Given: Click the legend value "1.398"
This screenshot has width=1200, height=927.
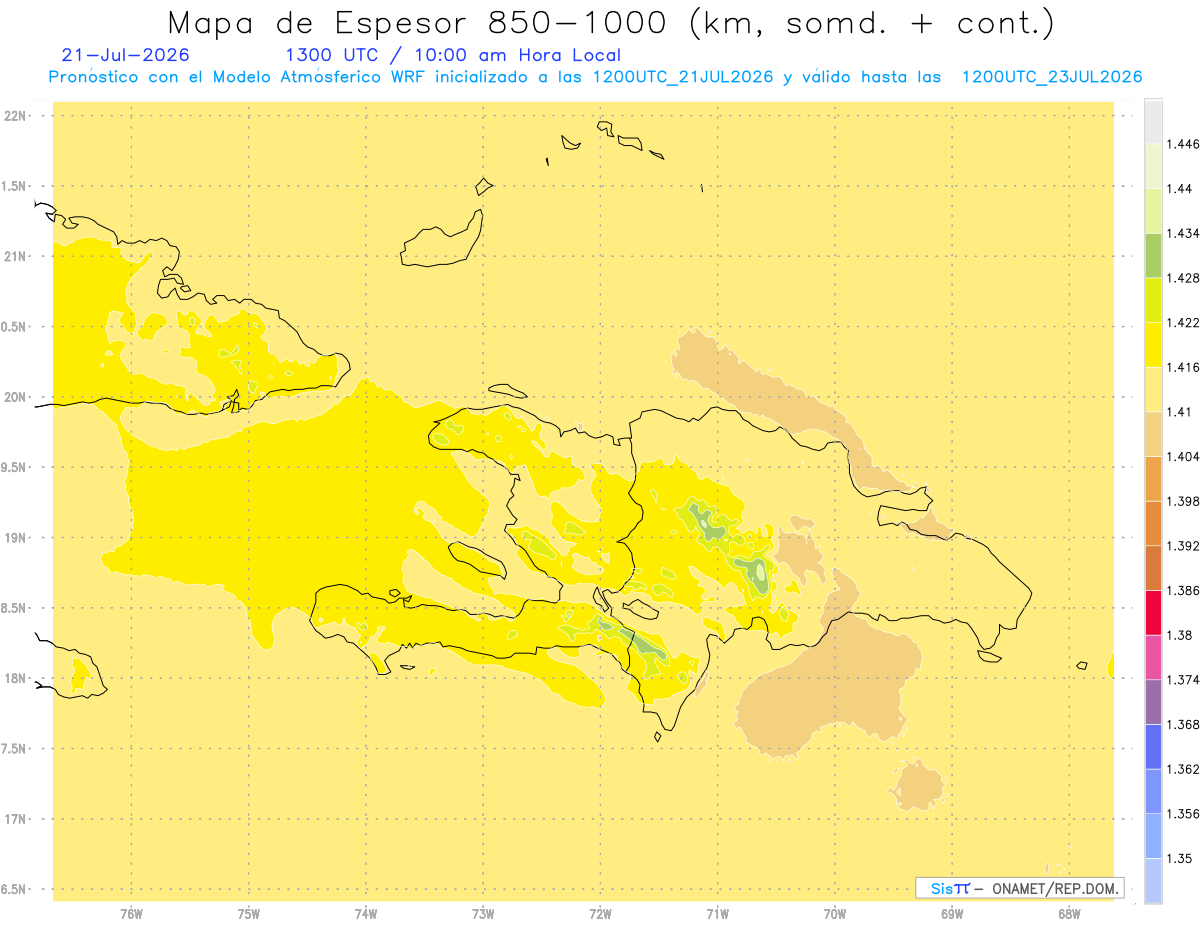Looking at the screenshot, I should [1183, 501].
